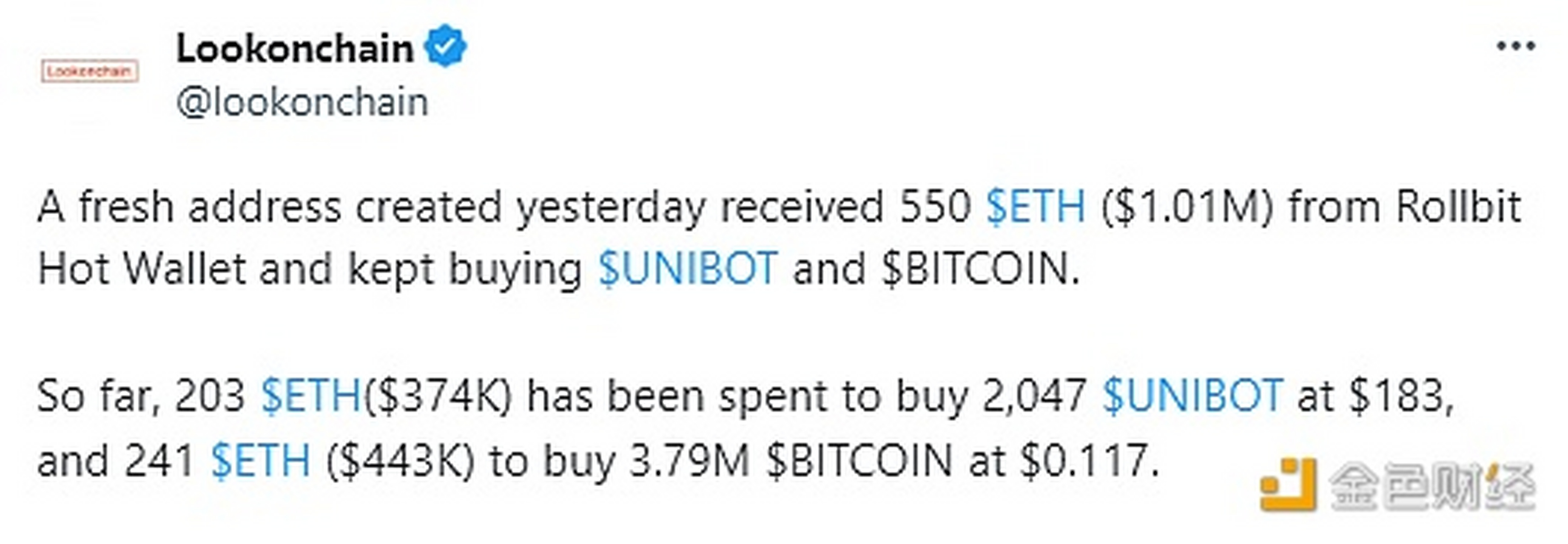
Task: Open the three-dot more options menu
Action: tap(1516, 46)
